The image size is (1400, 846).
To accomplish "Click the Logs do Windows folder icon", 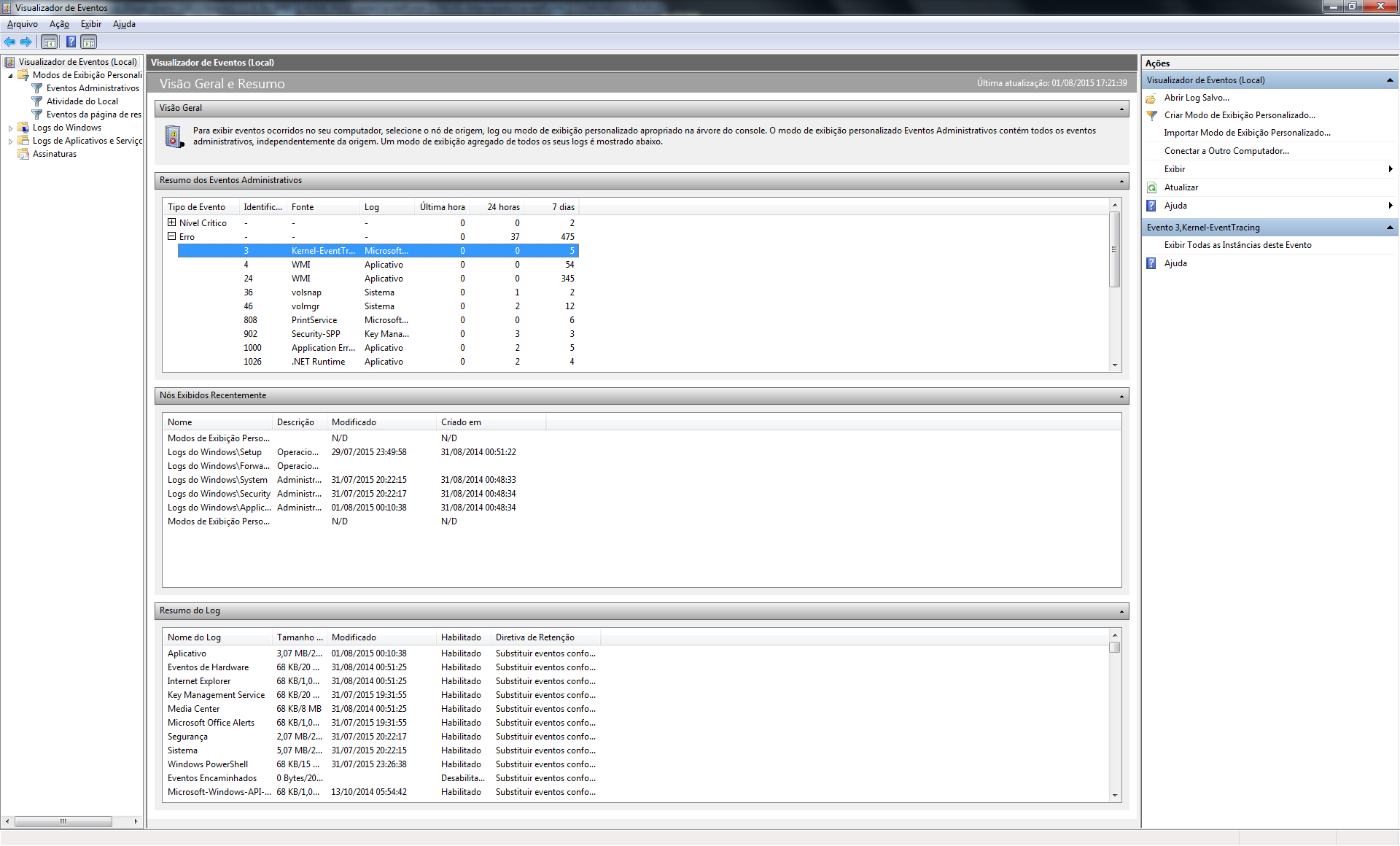I will pyautogui.click(x=23, y=128).
